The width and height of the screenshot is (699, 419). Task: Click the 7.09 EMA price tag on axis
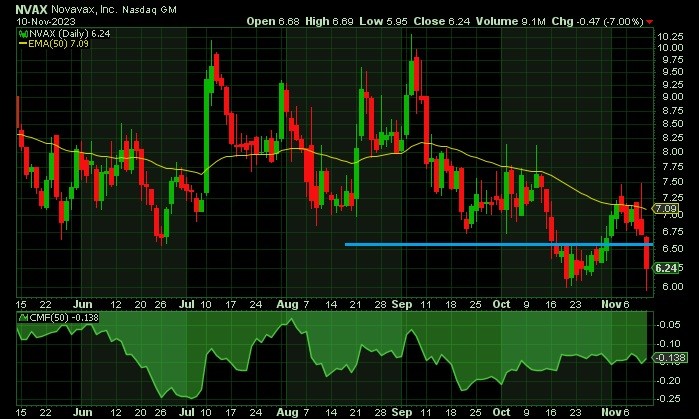(x=666, y=209)
